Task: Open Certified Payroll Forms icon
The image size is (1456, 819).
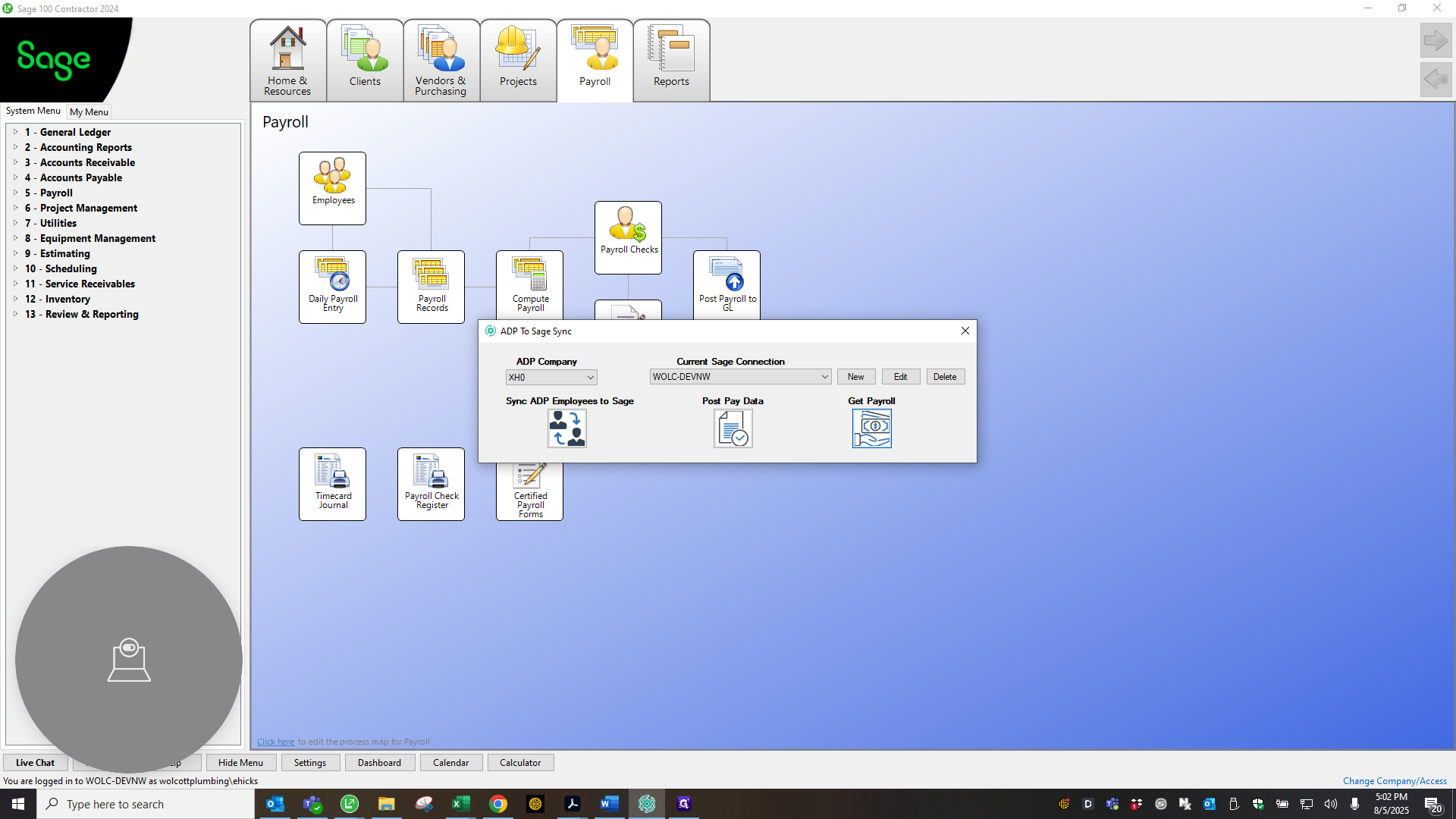Action: (x=529, y=491)
